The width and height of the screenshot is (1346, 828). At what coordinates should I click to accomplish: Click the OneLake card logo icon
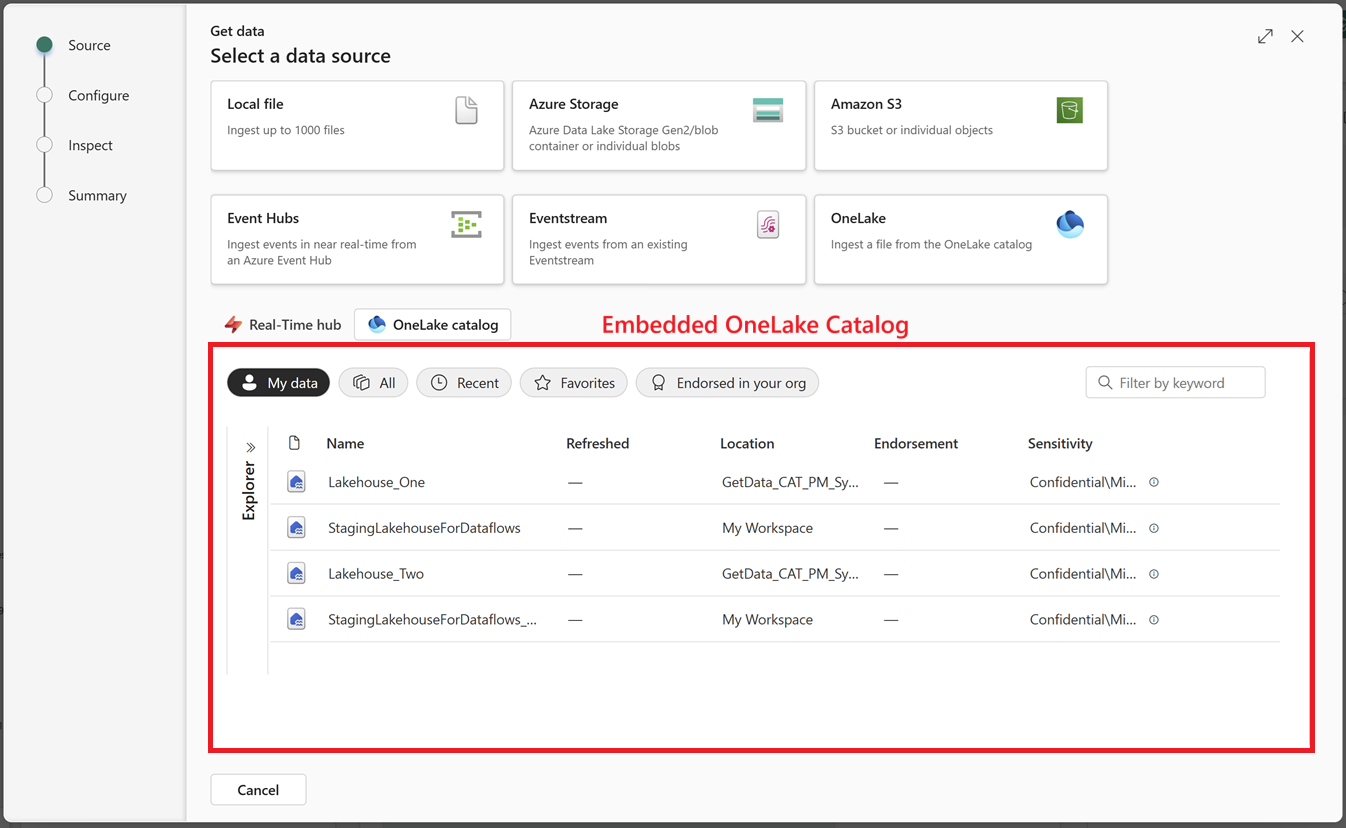1070,224
